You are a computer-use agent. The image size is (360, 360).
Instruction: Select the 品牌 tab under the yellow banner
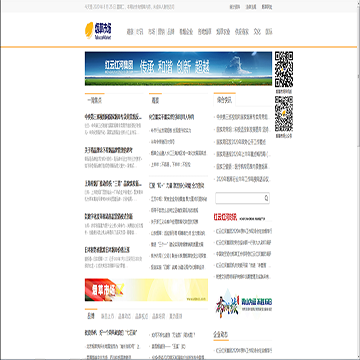pyautogui.click(x=91, y=316)
